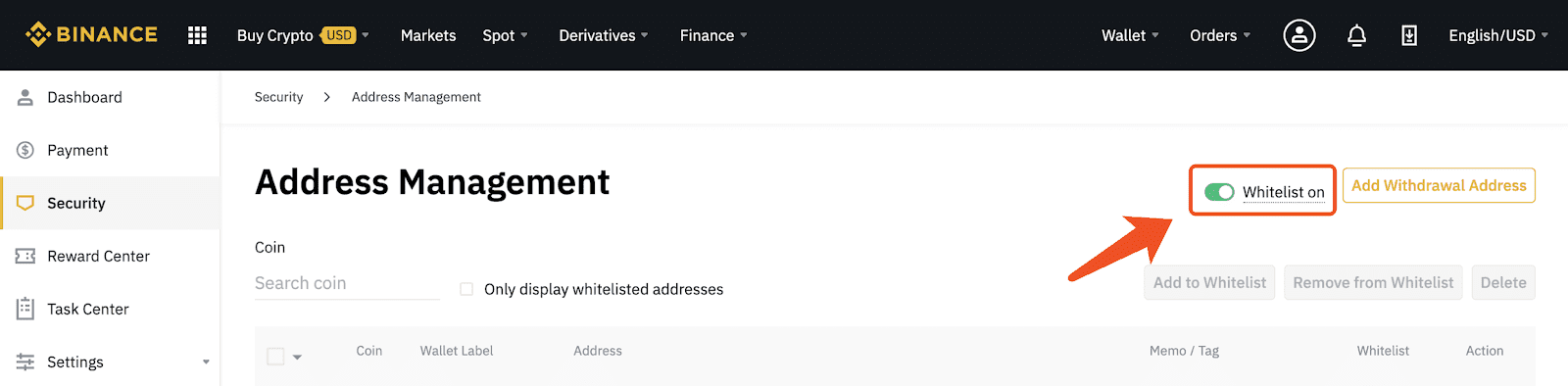Viewport: 1568px width, 386px height.
Task: Click the Binance logo
Action: click(91, 34)
